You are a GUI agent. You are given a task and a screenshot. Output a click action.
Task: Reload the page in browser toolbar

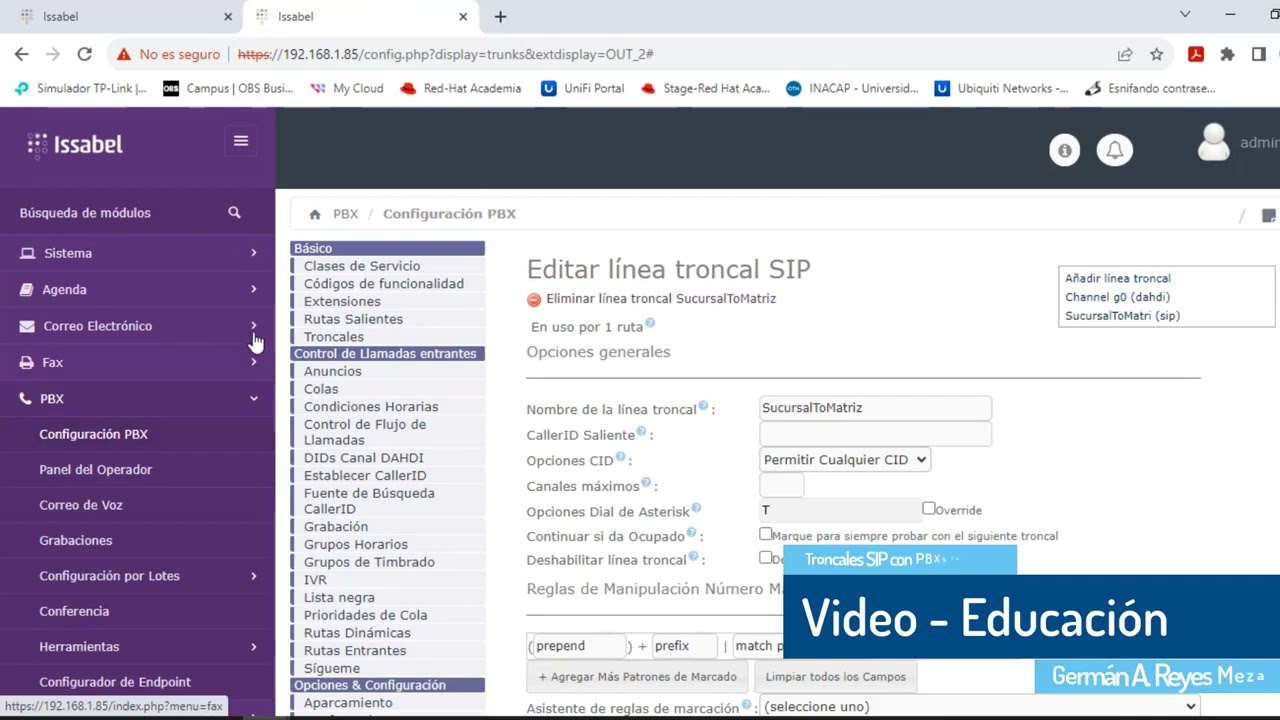pyautogui.click(x=84, y=54)
